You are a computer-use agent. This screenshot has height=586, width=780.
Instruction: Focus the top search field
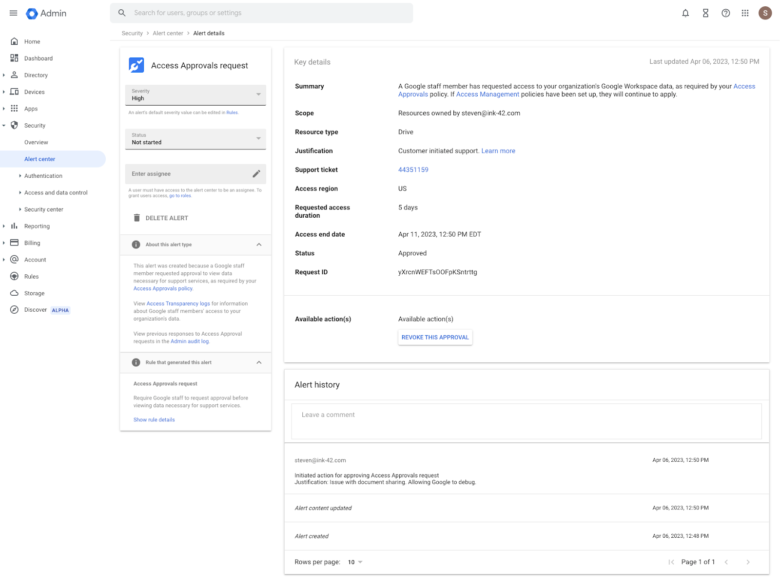click(x=262, y=13)
